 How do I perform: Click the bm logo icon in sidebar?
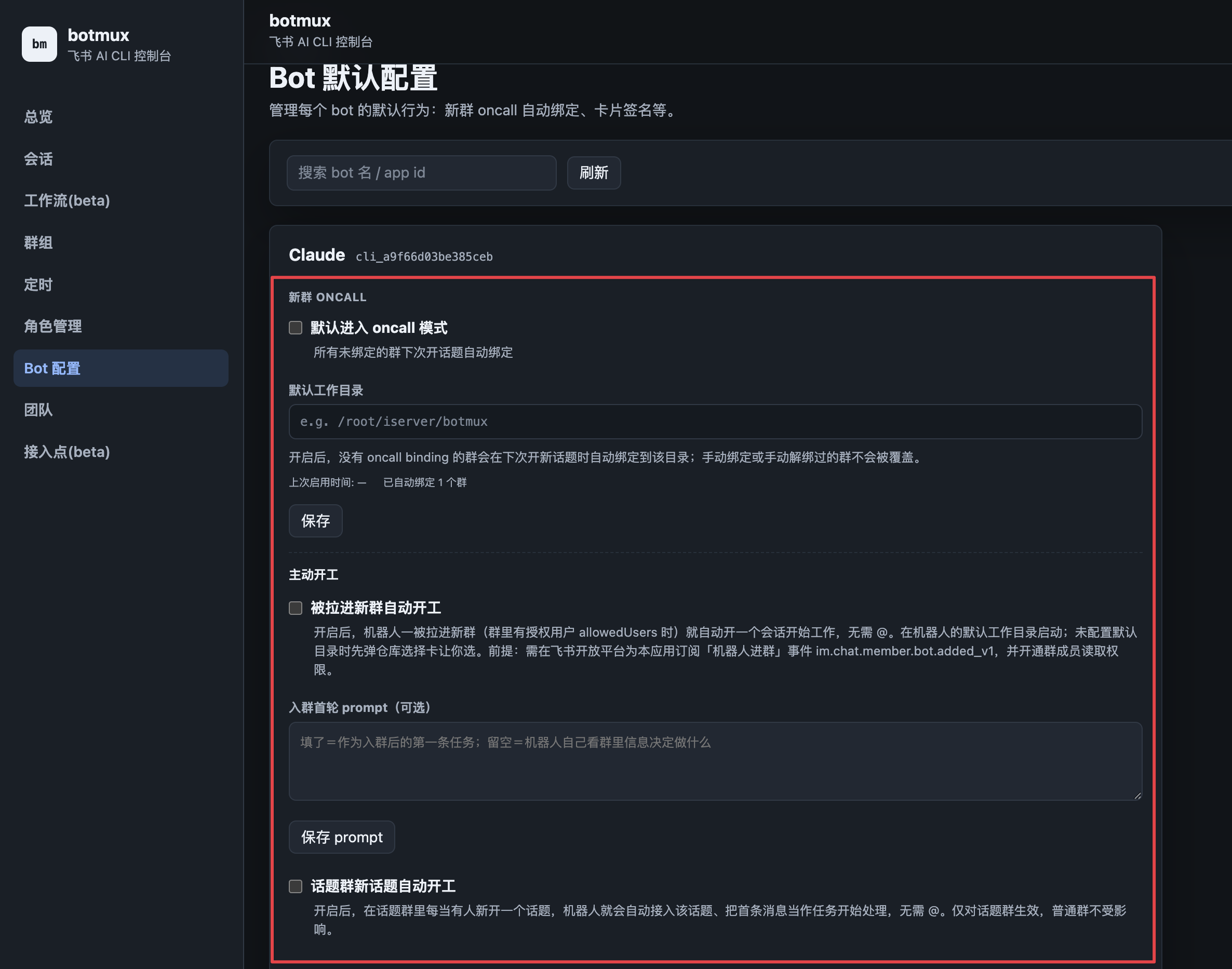tap(39, 44)
